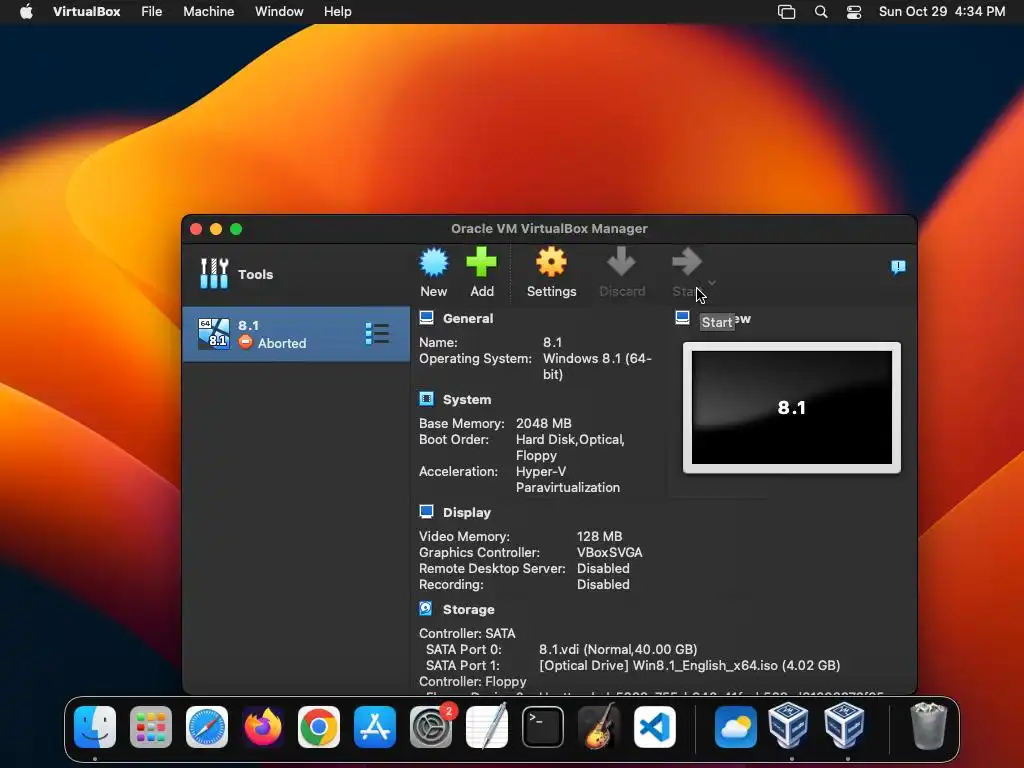Open the Weather app from the Dock
The image size is (1024, 768).
(735, 726)
